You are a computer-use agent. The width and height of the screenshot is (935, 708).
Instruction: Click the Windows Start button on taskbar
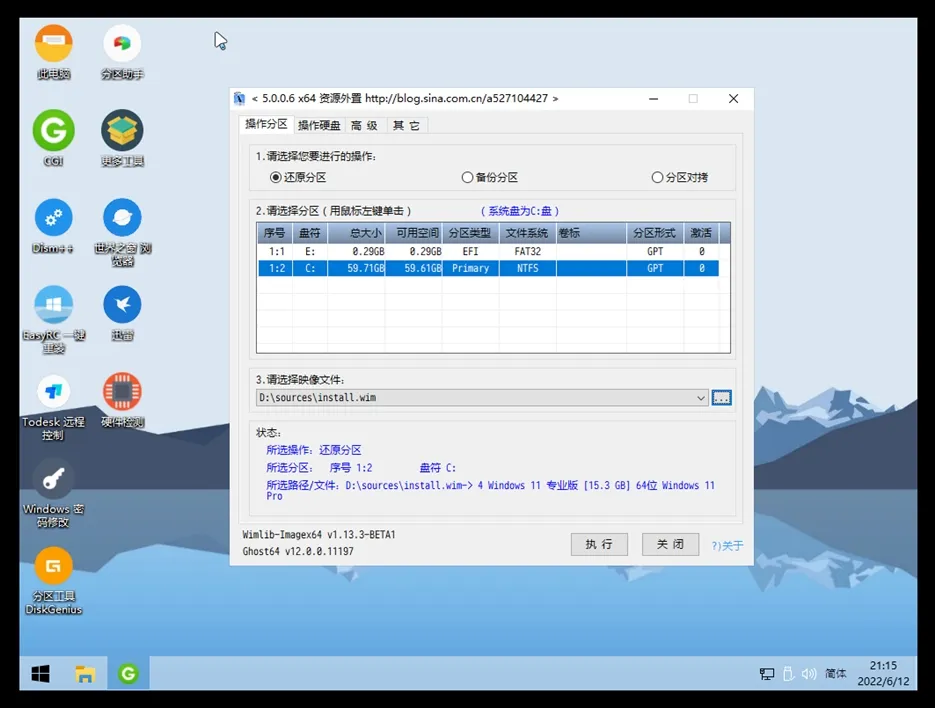click(x=40, y=674)
